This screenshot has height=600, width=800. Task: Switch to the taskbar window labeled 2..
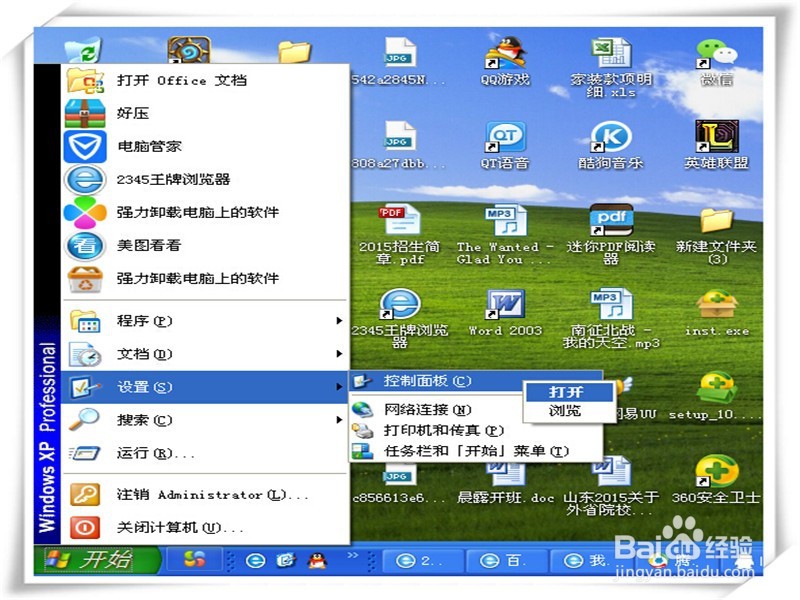click(x=423, y=561)
